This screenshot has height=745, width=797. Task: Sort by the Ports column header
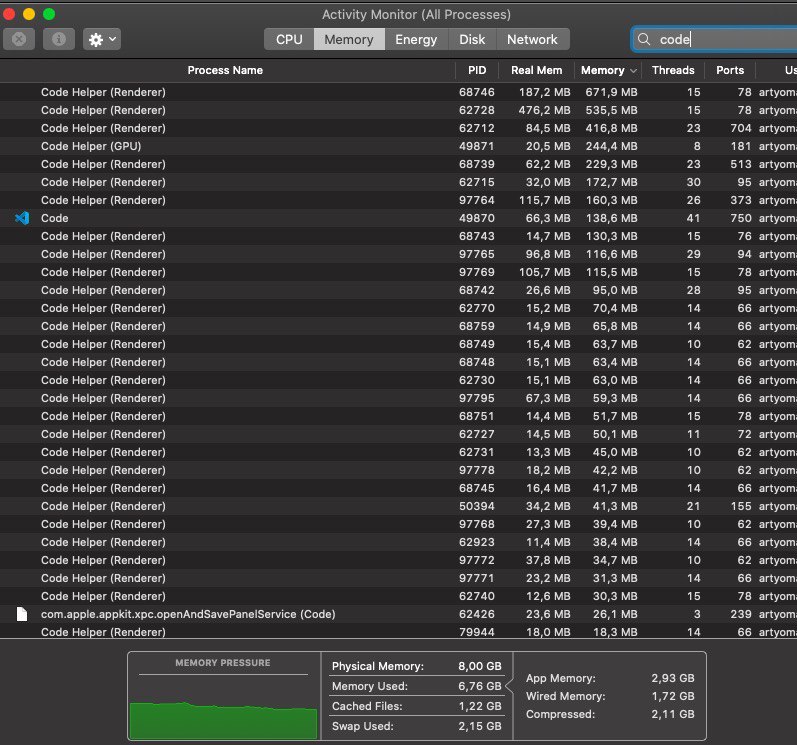[x=730, y=70]
